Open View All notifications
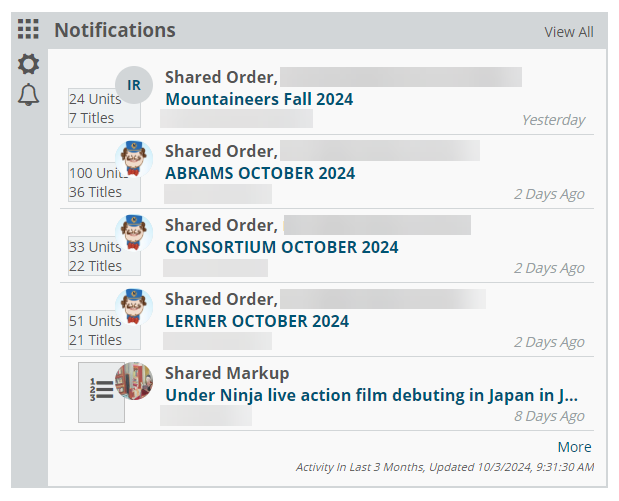The image size is (619, 501). pos(569,32)
